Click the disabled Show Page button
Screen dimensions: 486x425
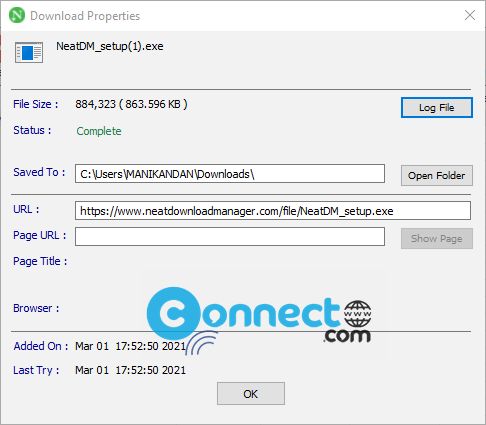point(437,238)
